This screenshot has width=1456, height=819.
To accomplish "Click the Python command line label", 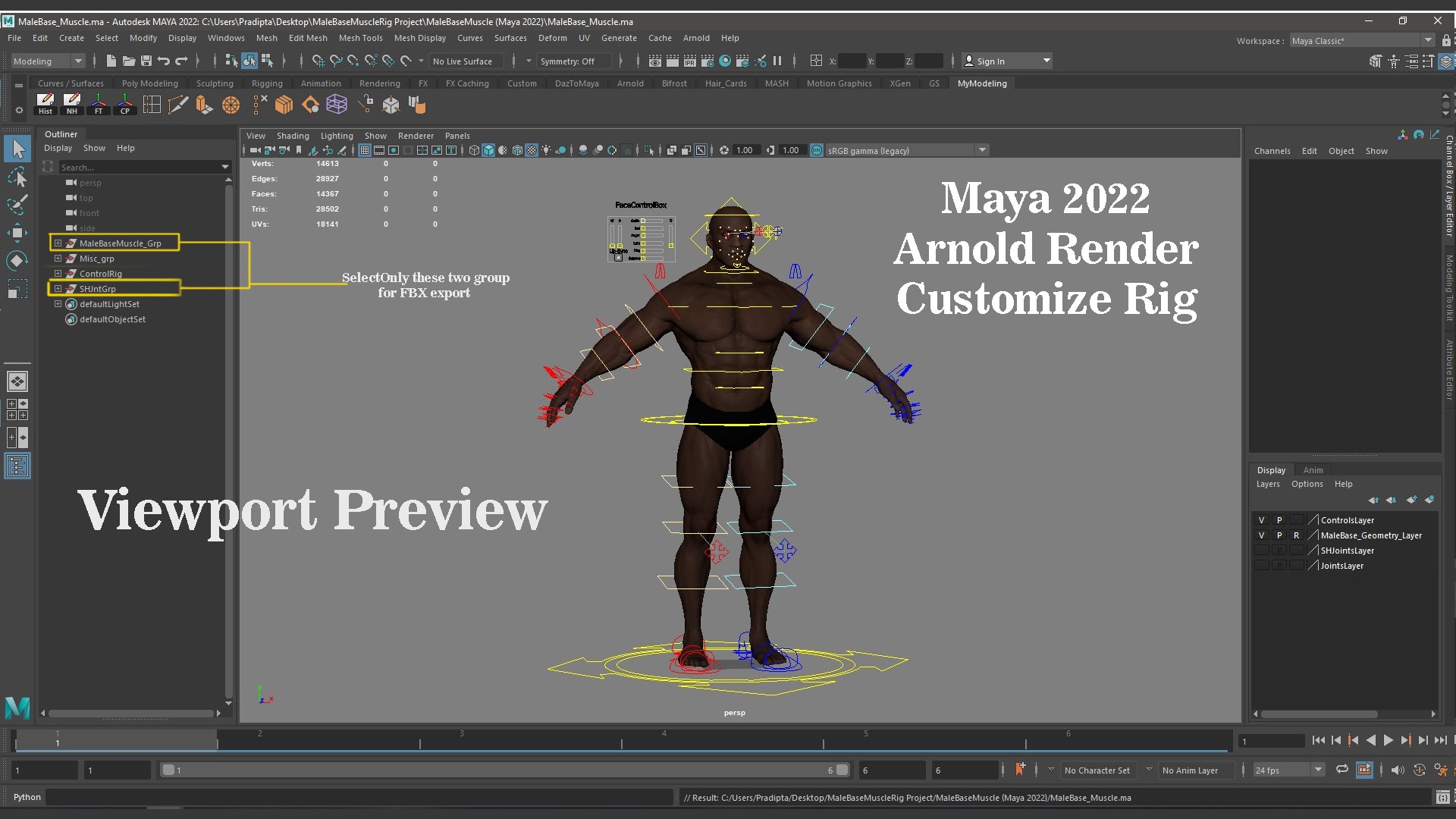I will 27,797.
